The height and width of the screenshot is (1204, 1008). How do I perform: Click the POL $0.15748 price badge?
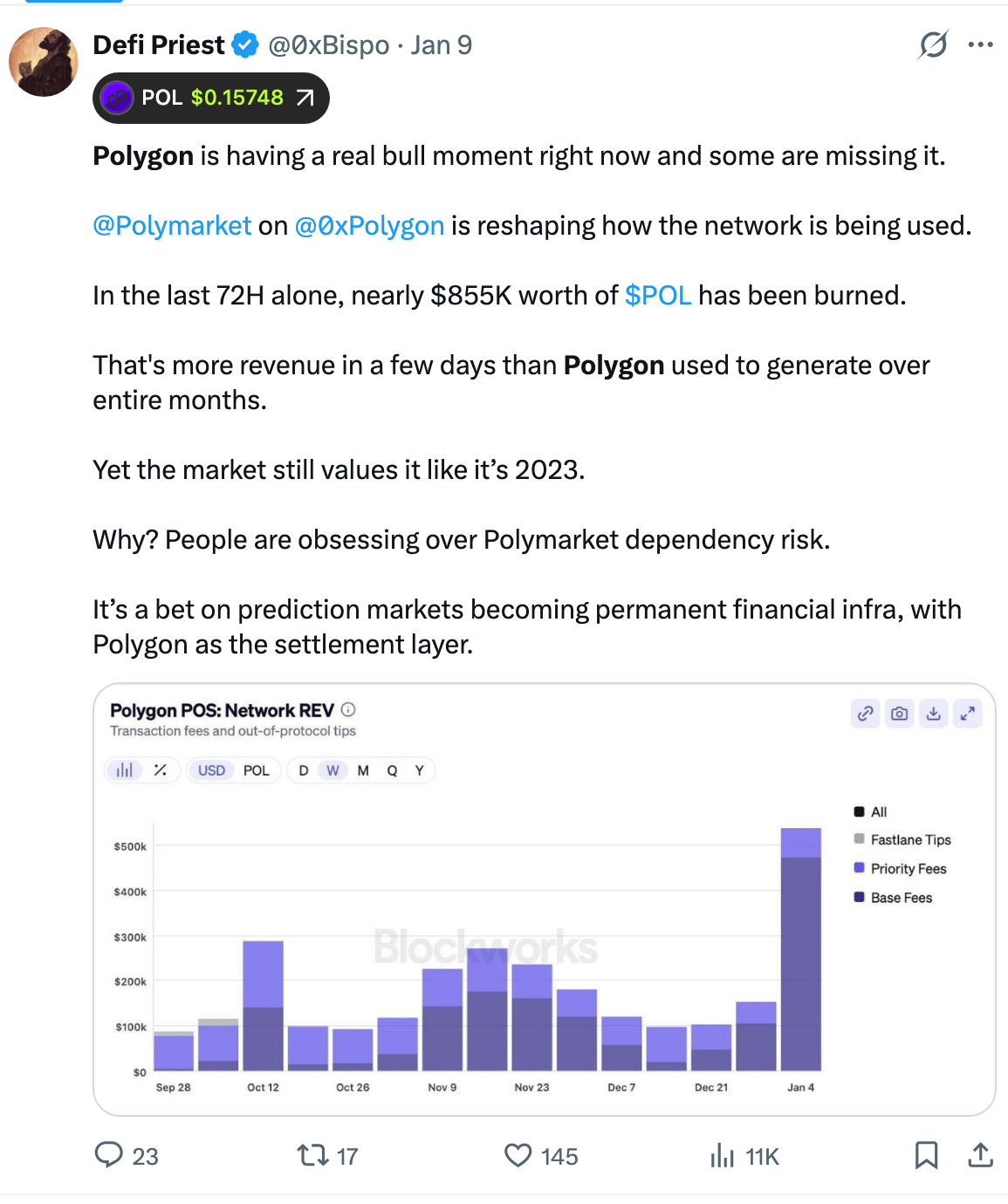209,98
